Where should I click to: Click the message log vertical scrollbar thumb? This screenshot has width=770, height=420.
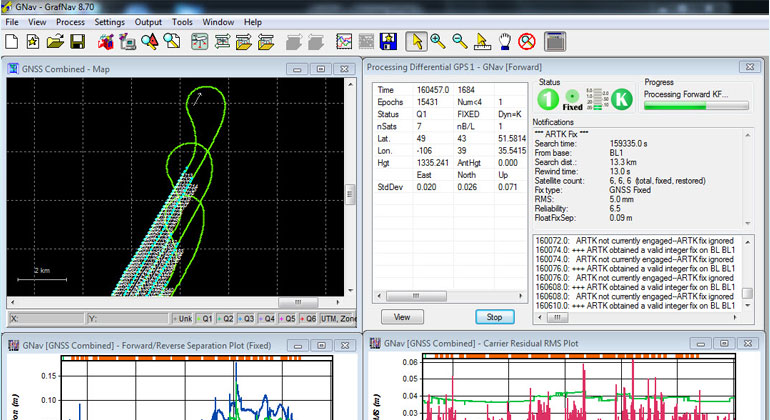click(747, 293)
